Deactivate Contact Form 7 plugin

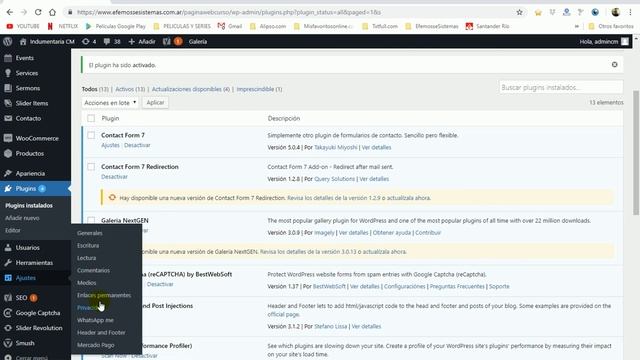point(137,145)
